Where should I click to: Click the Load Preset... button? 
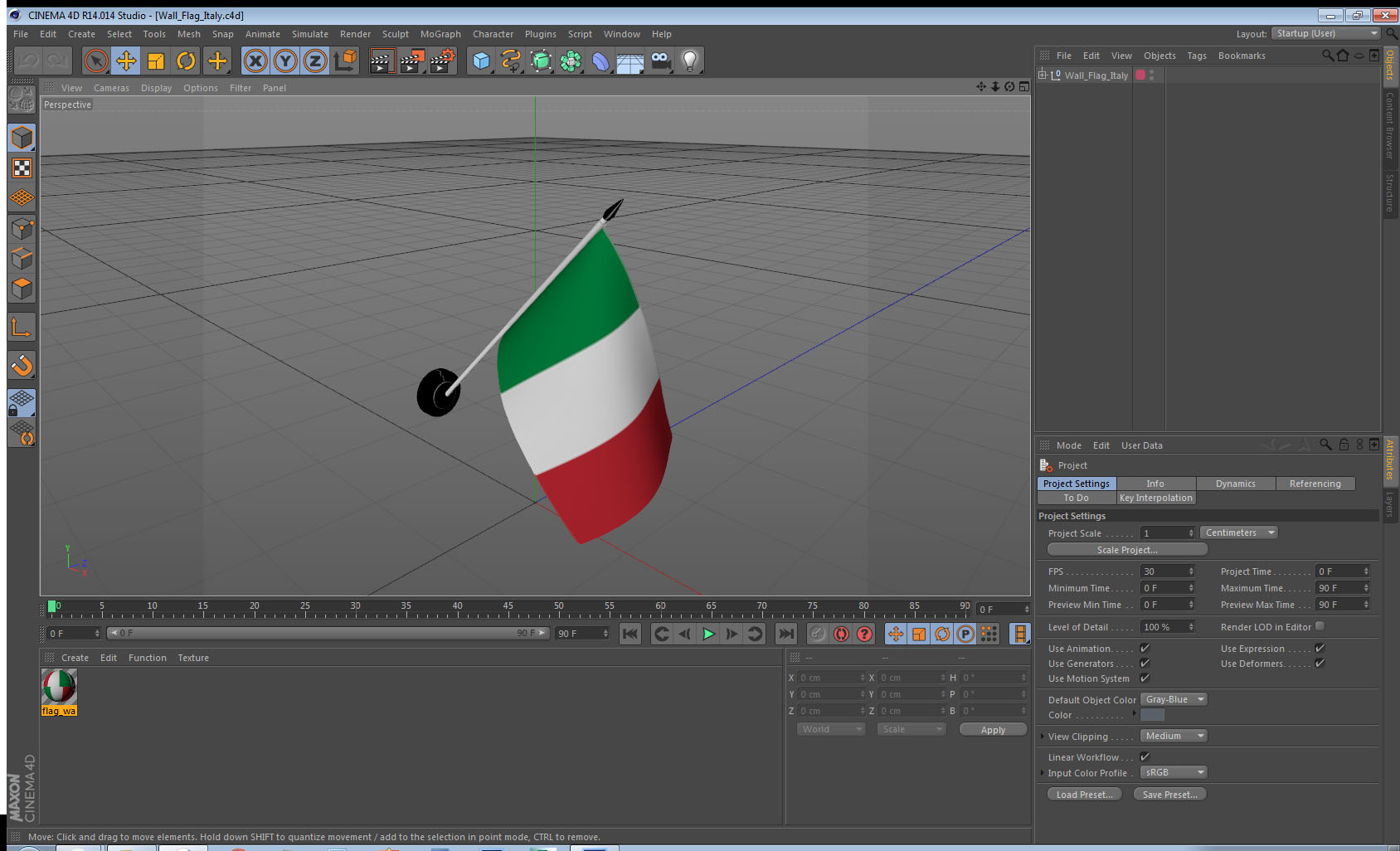click(1084, 795)
